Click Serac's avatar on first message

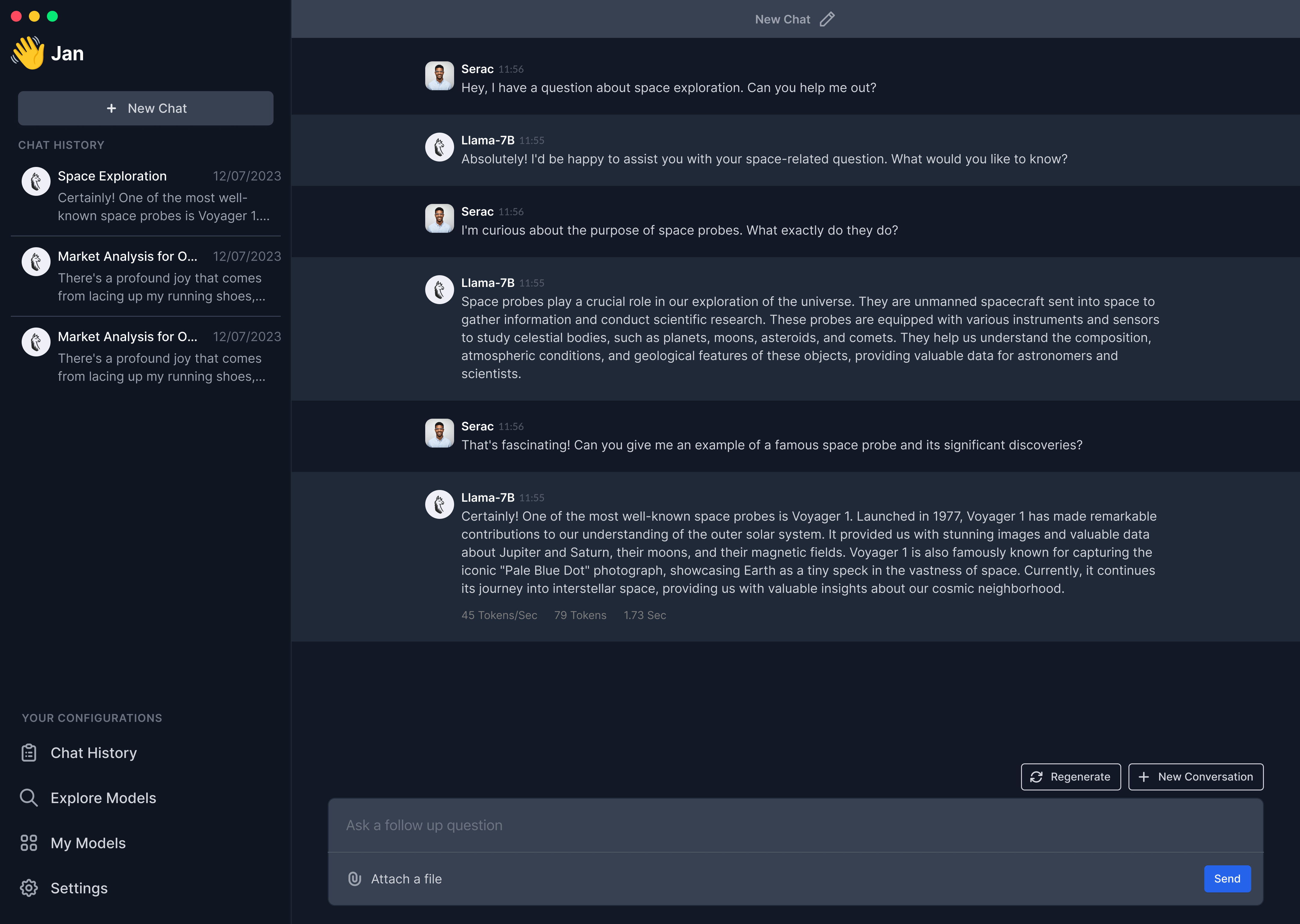(439, 76)
